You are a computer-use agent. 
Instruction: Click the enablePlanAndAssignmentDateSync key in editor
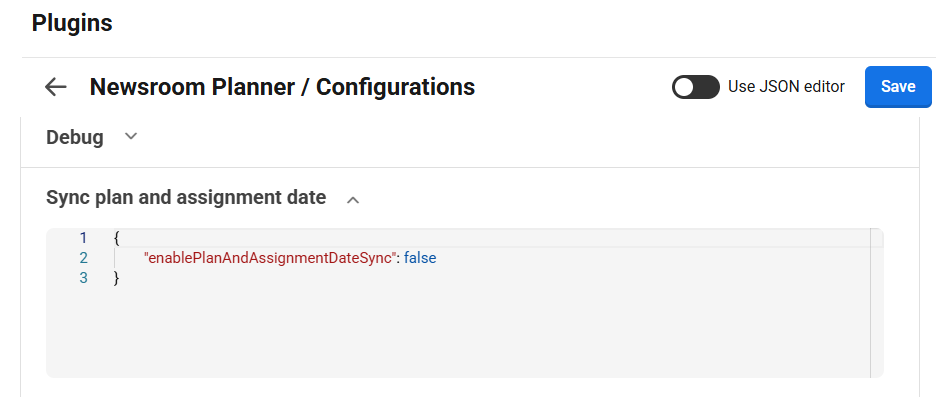[269, 258]
